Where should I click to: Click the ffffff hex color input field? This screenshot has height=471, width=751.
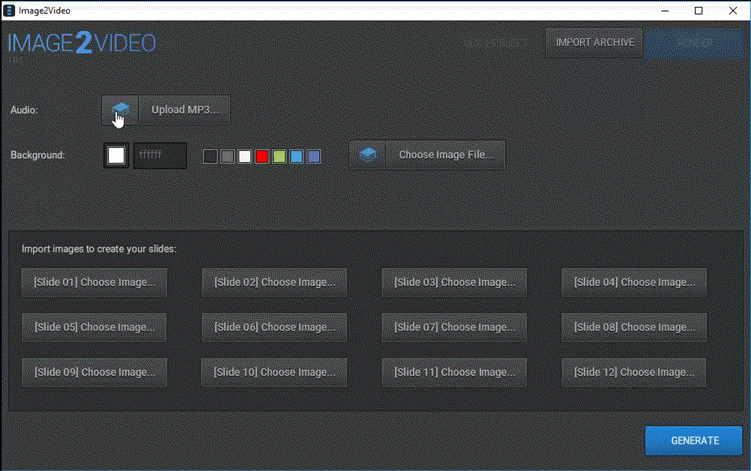click(x=160, y=155)
